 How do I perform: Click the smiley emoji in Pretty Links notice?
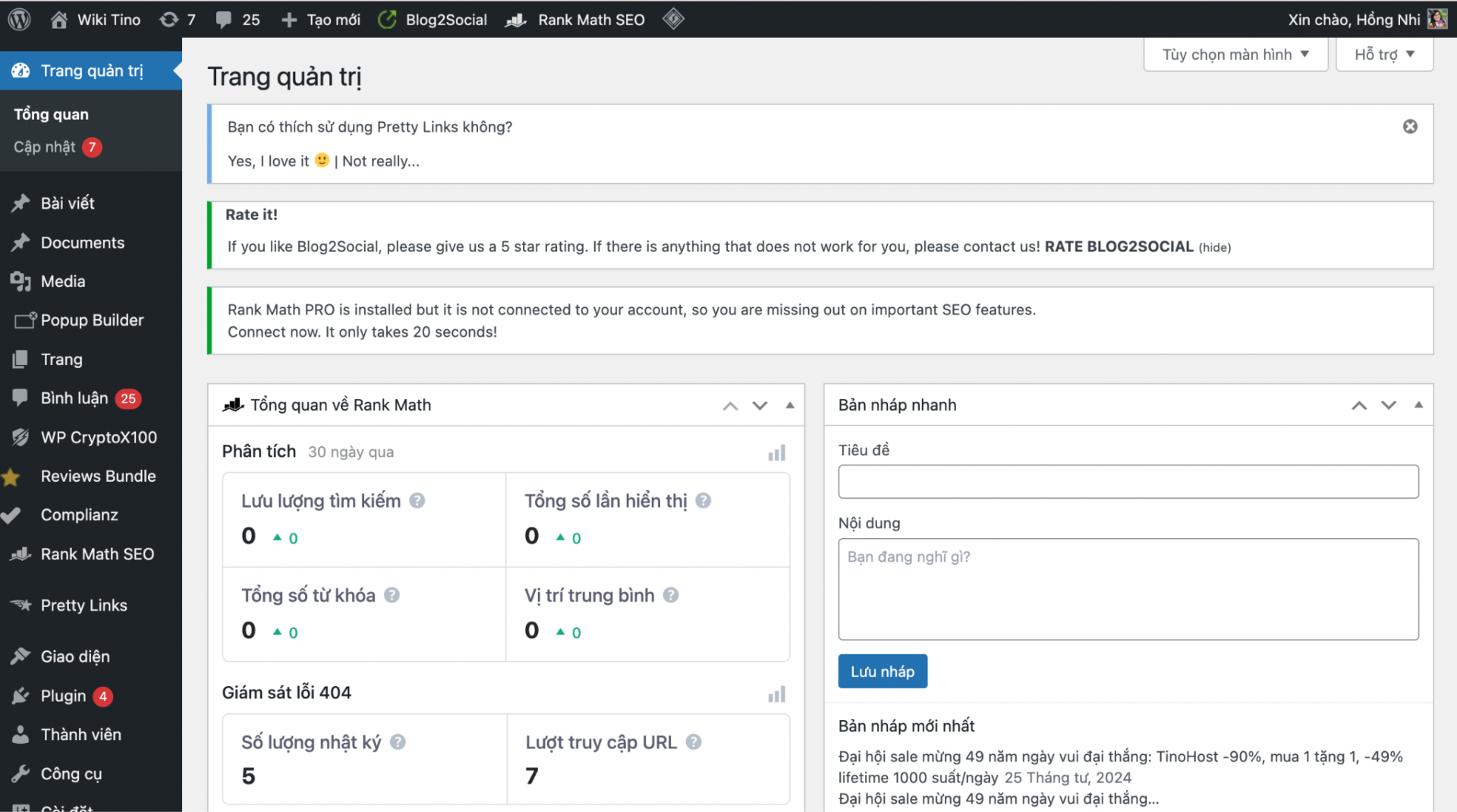[x=322, y=160]
